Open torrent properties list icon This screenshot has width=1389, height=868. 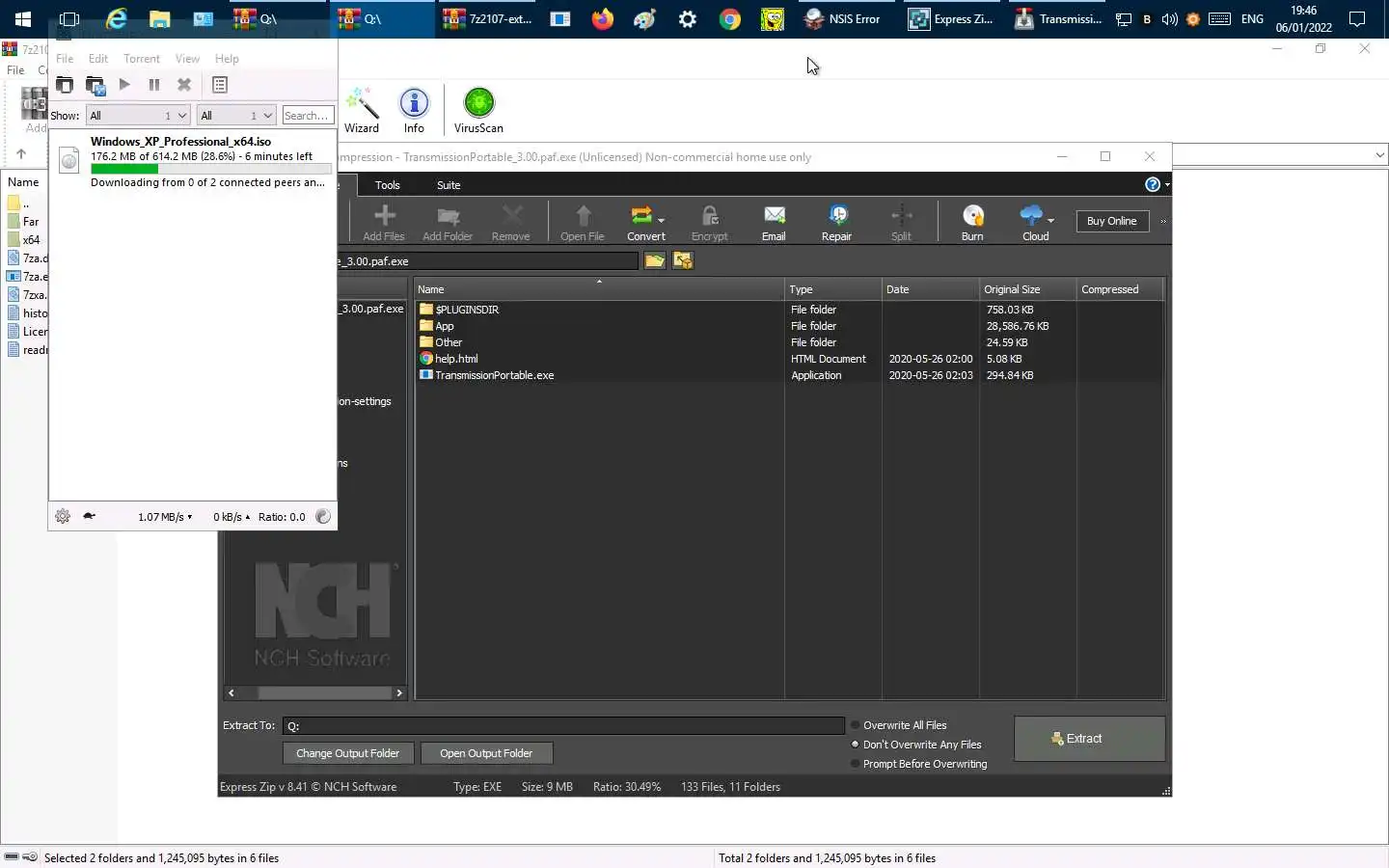click(x=220, y=85)
